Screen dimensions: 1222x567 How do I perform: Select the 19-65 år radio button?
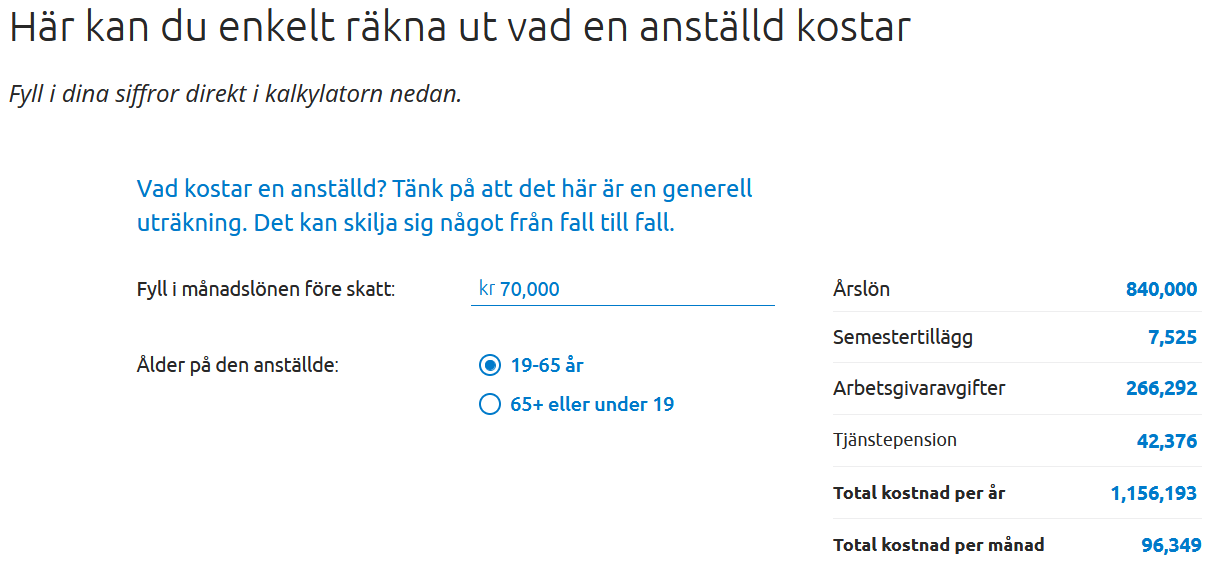[x=490, y=365]
